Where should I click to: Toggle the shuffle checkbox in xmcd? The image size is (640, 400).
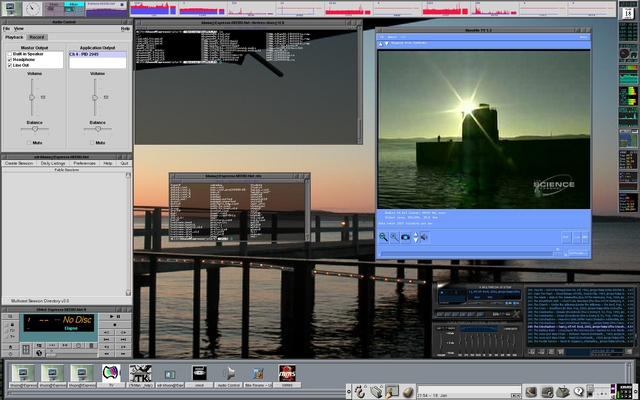tap(7, 337)
